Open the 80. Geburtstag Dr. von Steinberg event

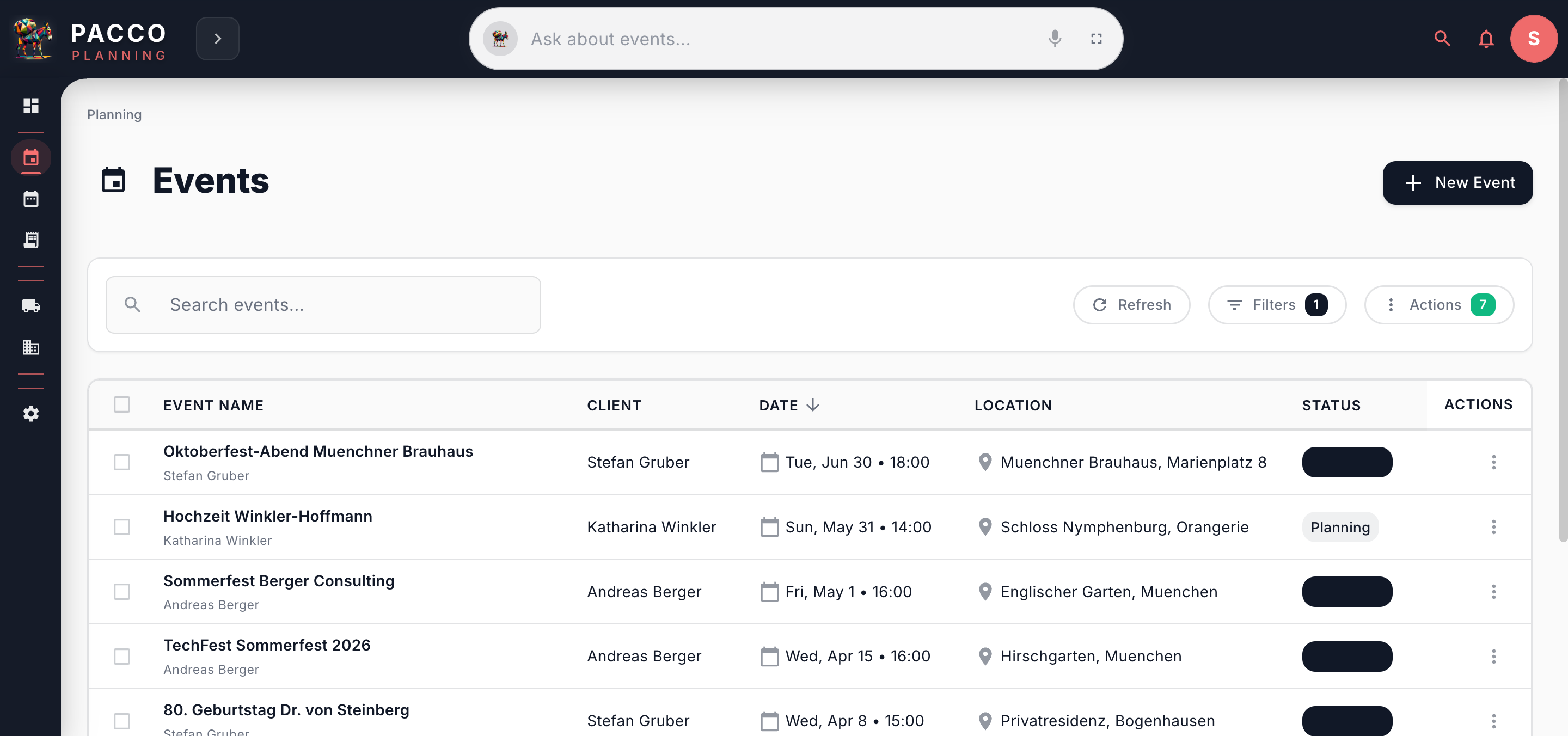tap(286, 710)
